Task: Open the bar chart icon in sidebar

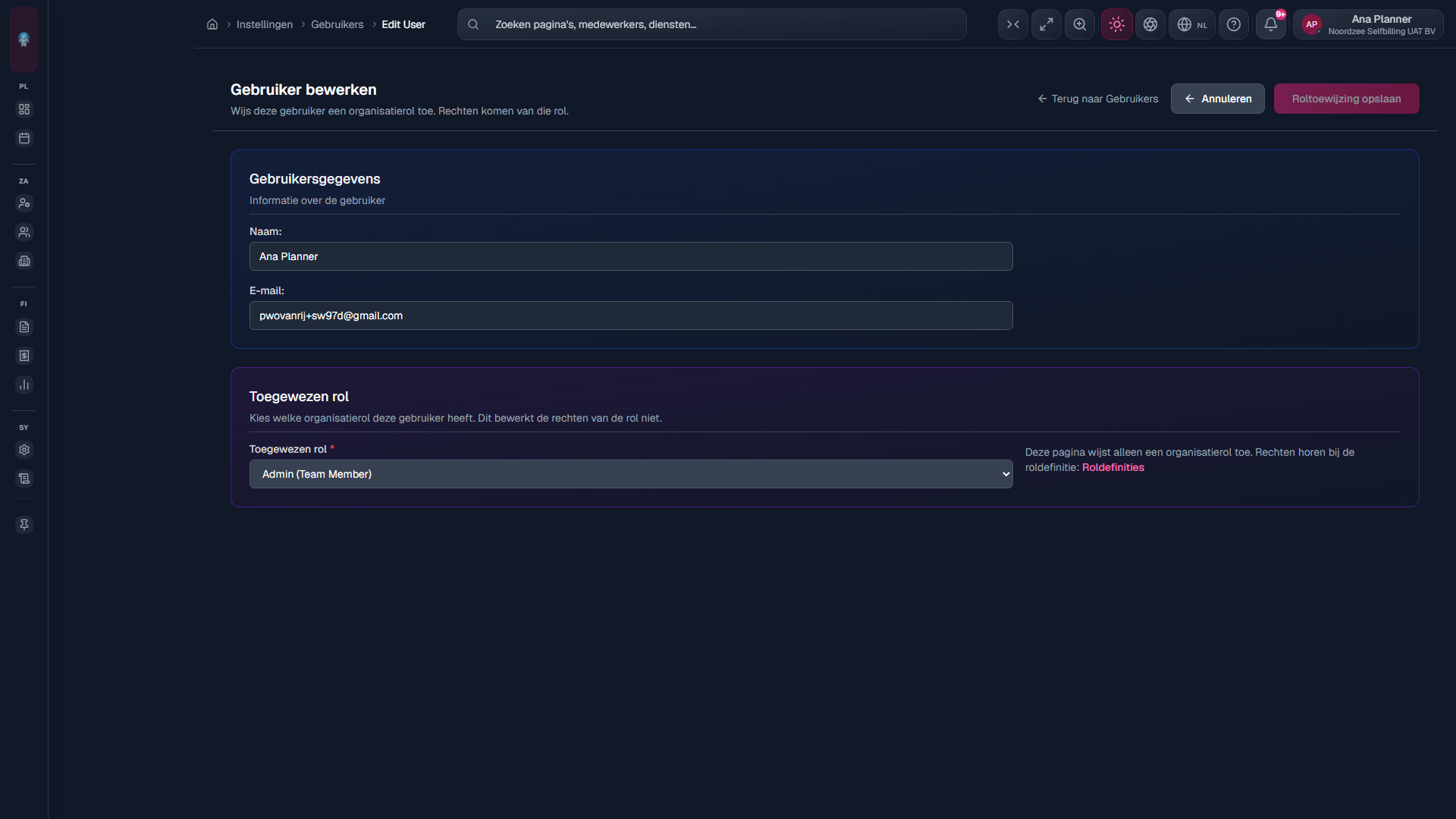Action: [24, 384]
